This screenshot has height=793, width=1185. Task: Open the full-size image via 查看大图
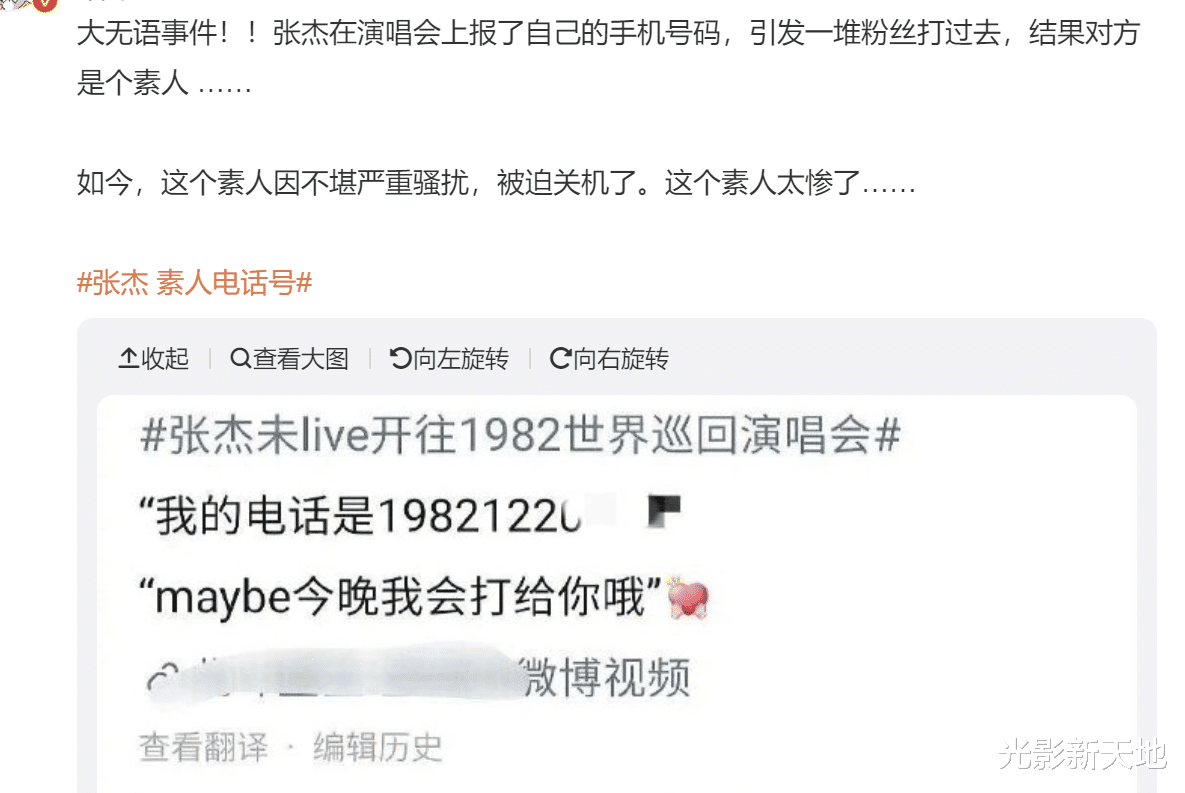[289, 358]
